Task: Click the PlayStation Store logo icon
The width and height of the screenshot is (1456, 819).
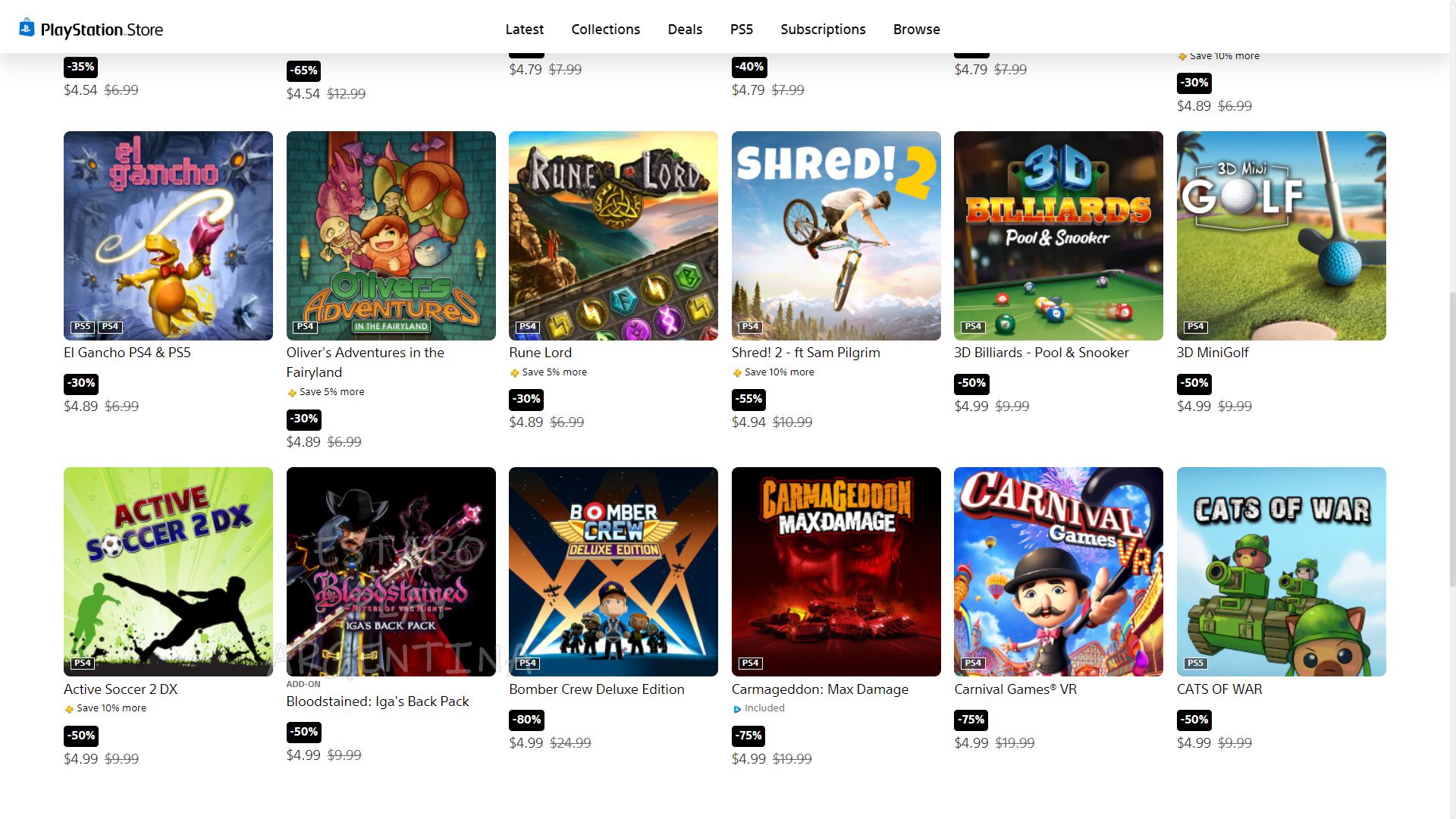Action: [x=27, y=28]
